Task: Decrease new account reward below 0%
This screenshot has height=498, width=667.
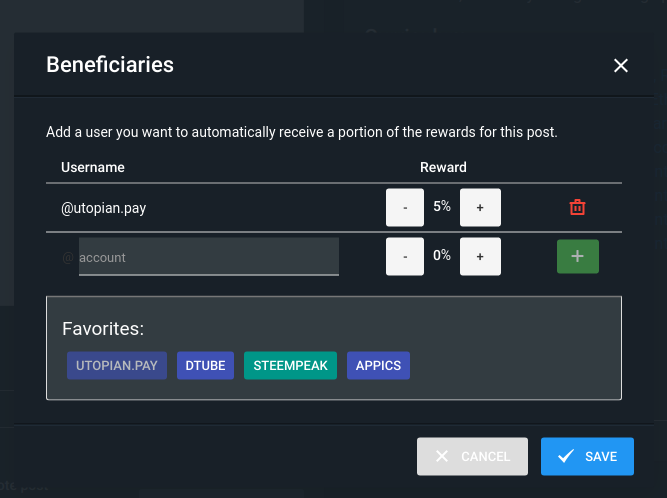Action: (x=405, y=256)
